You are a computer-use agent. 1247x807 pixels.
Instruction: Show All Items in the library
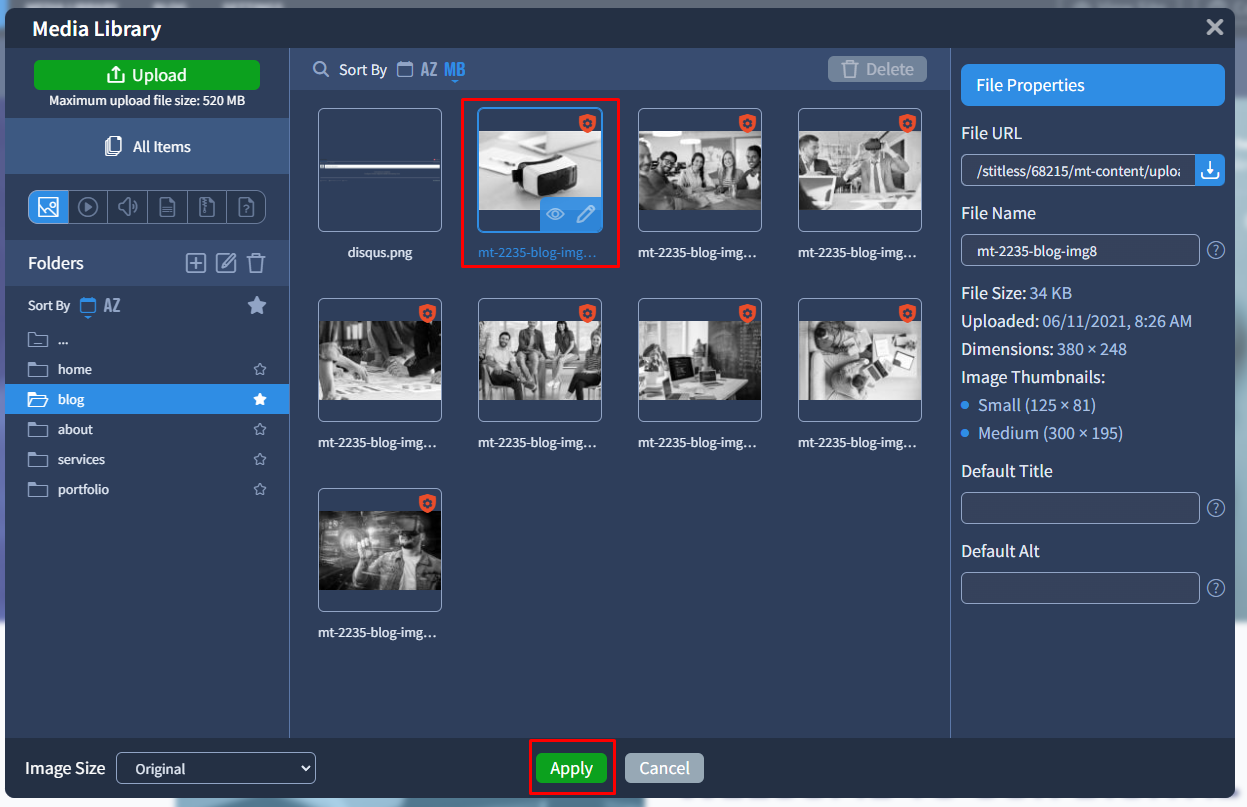tap(147, 146)
